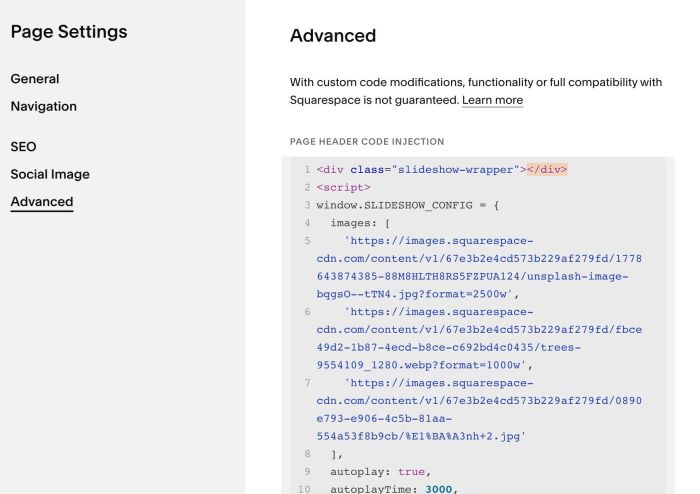Click line number 8 in code gutter
The image size is (700, 494).
point(307,454)
